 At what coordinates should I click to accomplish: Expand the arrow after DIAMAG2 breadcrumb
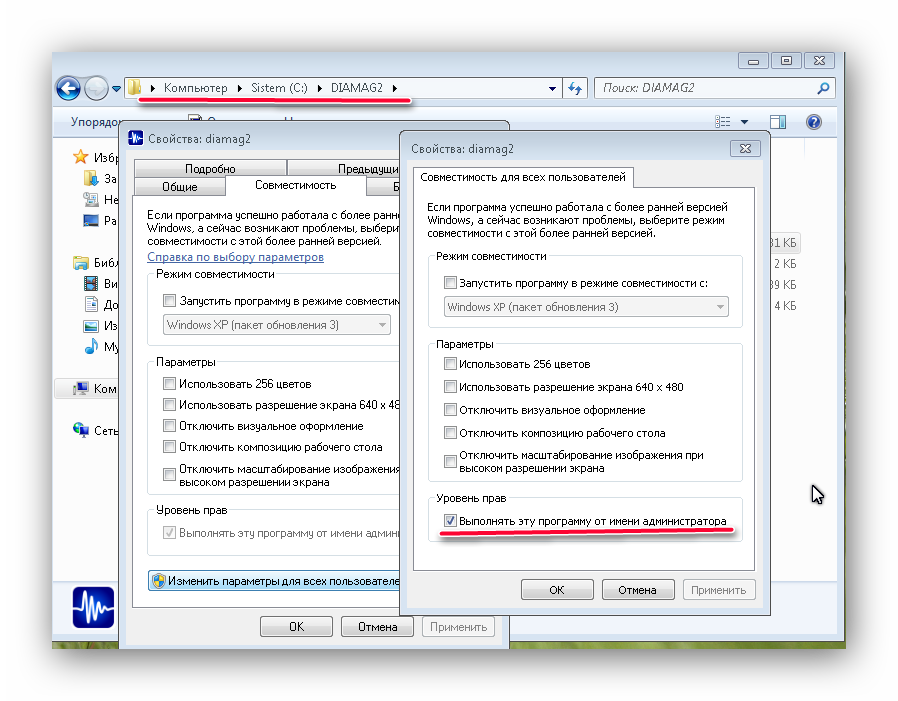tap(395, 88)
